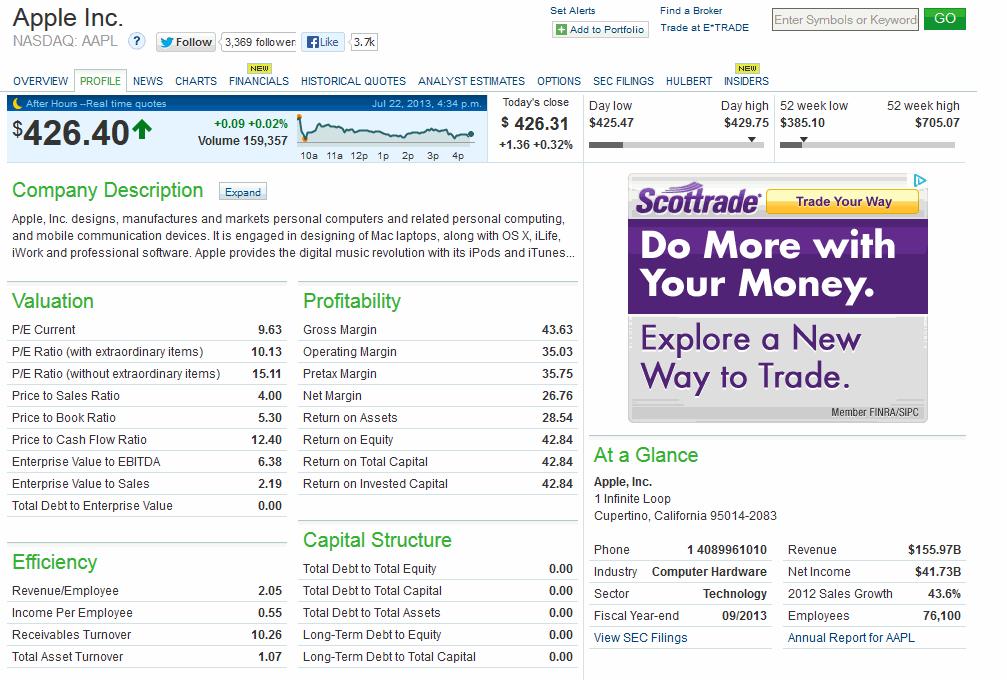Open the ANALYST ESTIMATES tab
This screenshot has height=680, width=1007.
pyautogui.click(x=471, y=82)
